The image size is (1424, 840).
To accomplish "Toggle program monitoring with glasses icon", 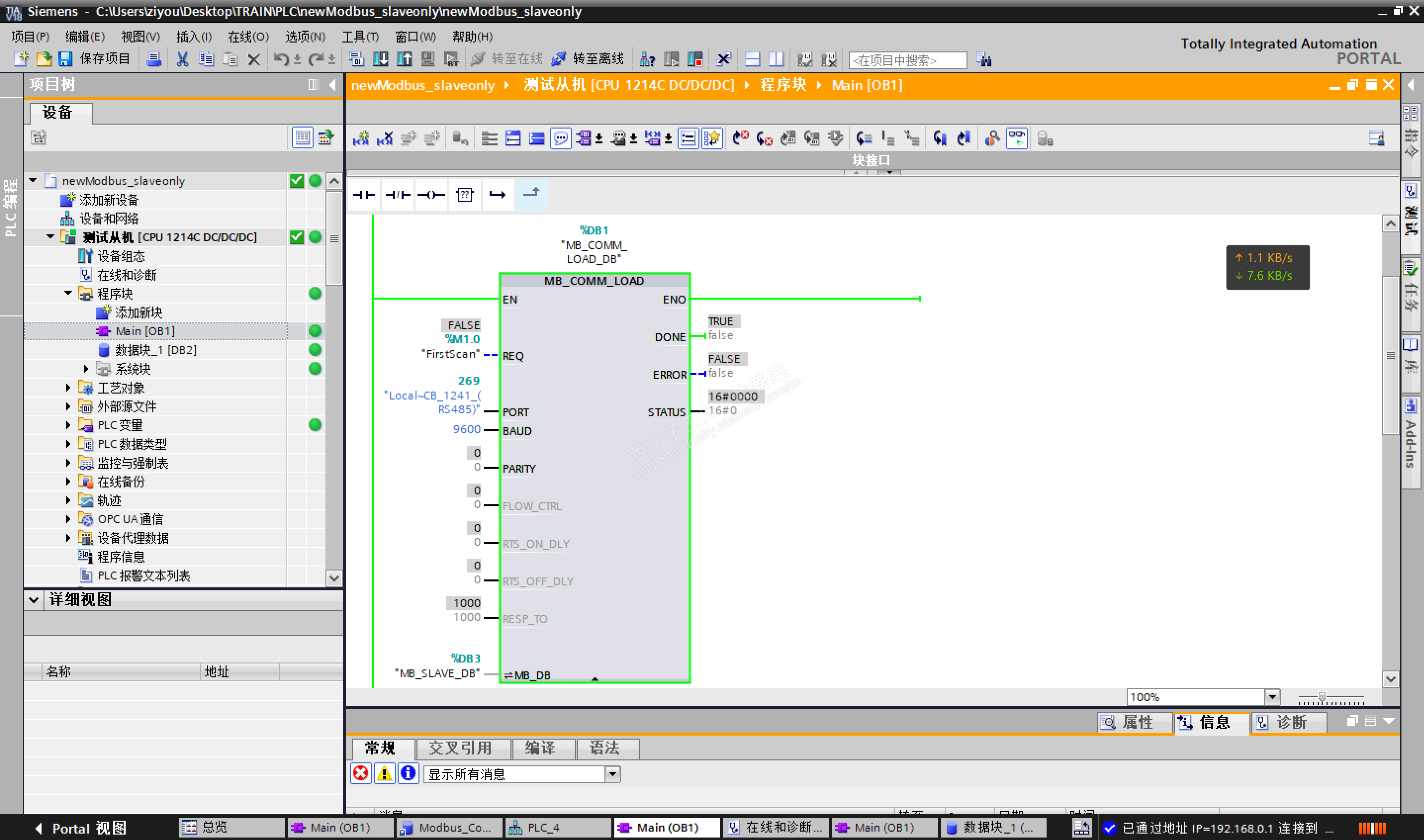I will (1017, 138).
